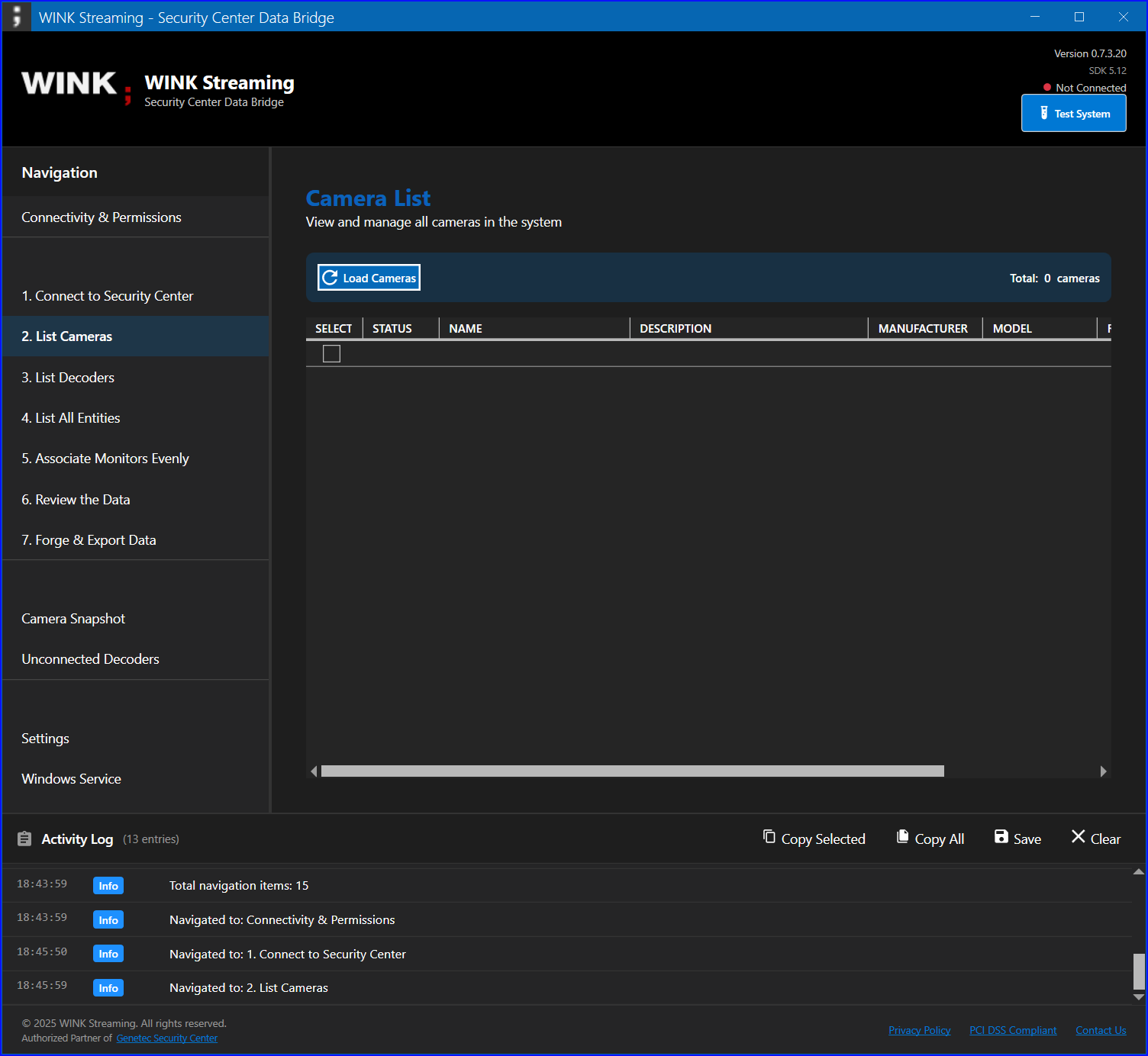Open the Genetec Security Center link

166,1038
